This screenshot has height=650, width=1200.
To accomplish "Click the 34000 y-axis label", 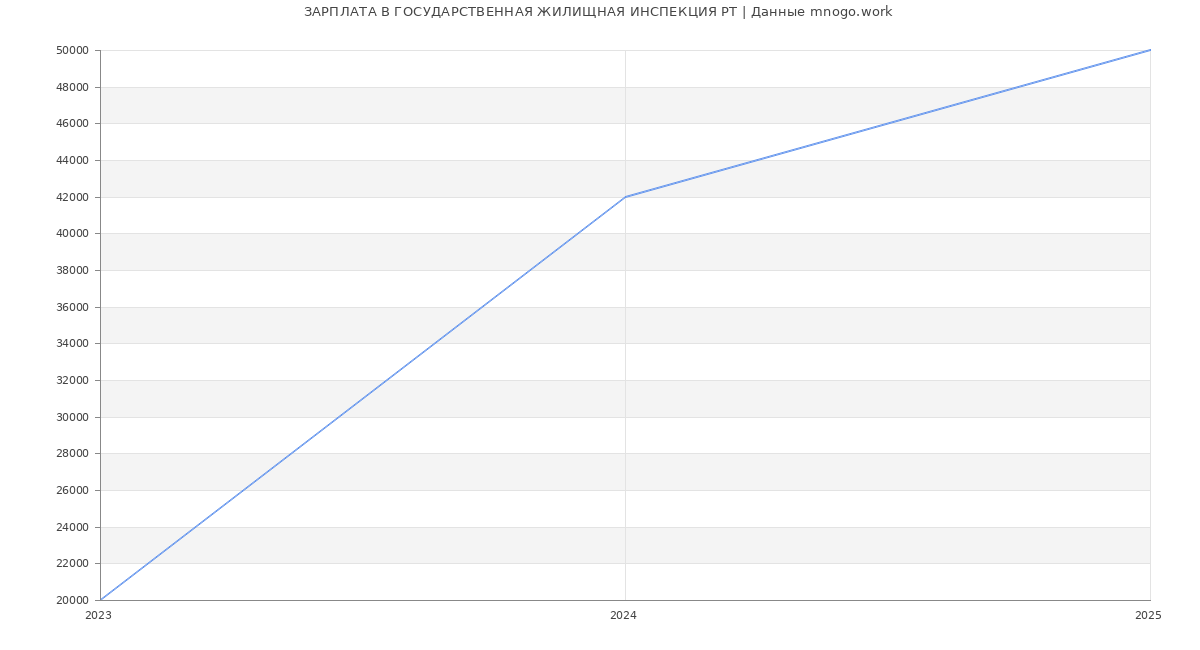I will click(72, 343).
